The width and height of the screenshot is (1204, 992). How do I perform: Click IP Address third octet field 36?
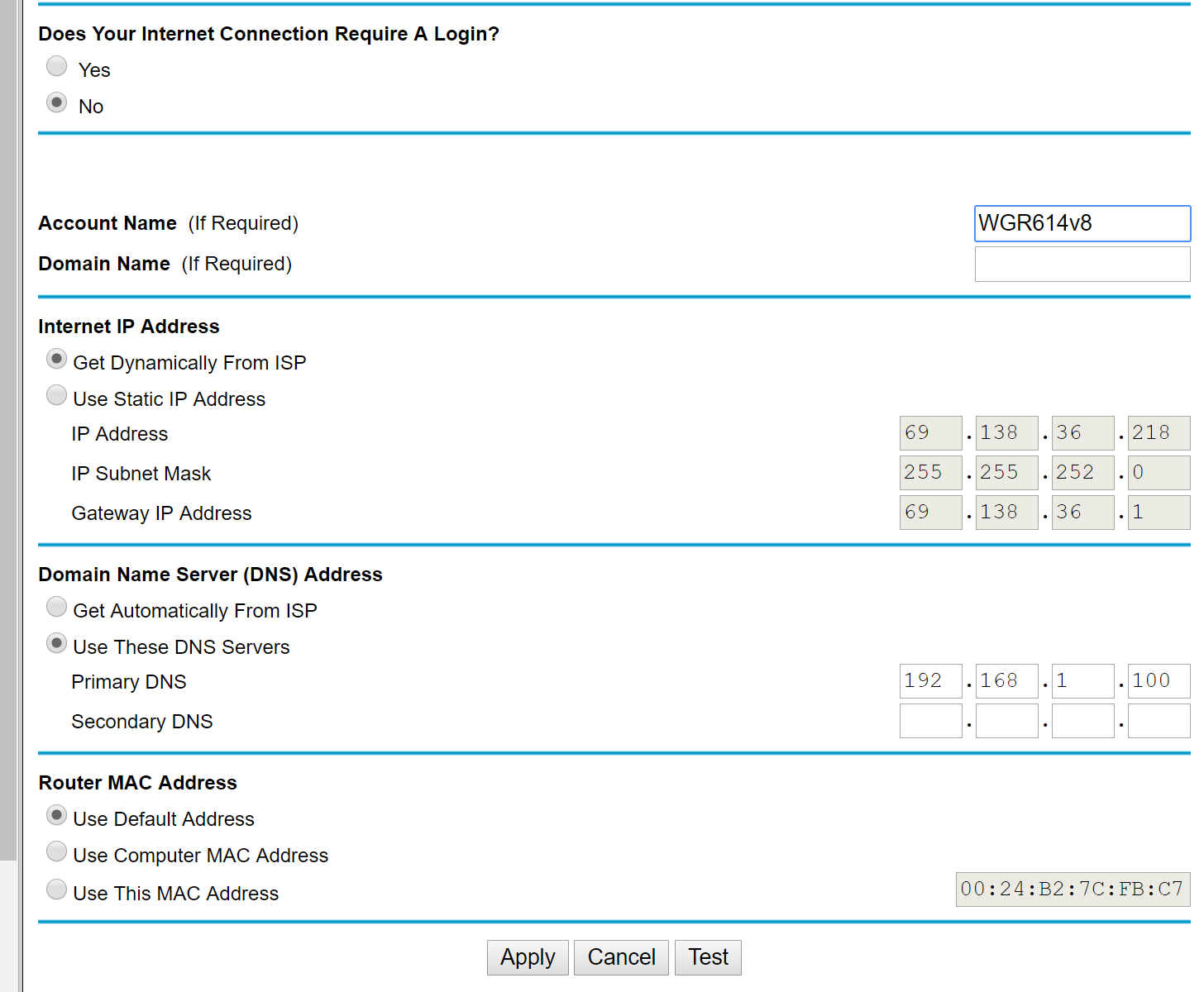[1083, 433]
